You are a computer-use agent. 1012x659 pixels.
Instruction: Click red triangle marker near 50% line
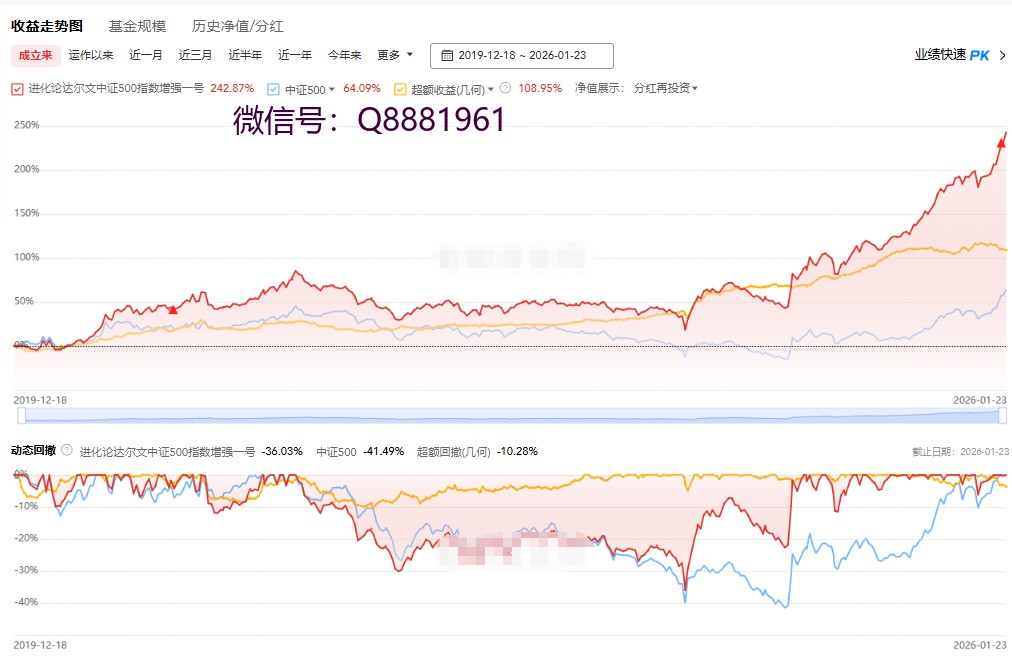coord(173,310)
